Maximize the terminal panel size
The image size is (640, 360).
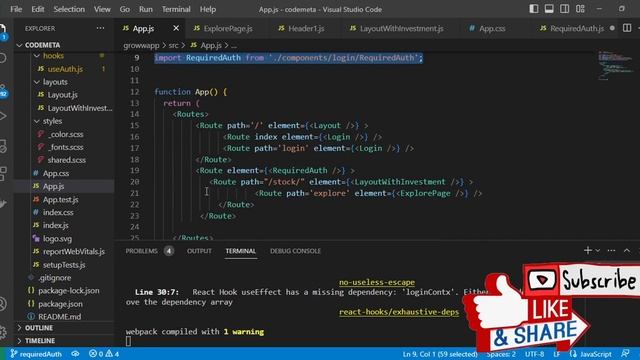coord(627,250)
